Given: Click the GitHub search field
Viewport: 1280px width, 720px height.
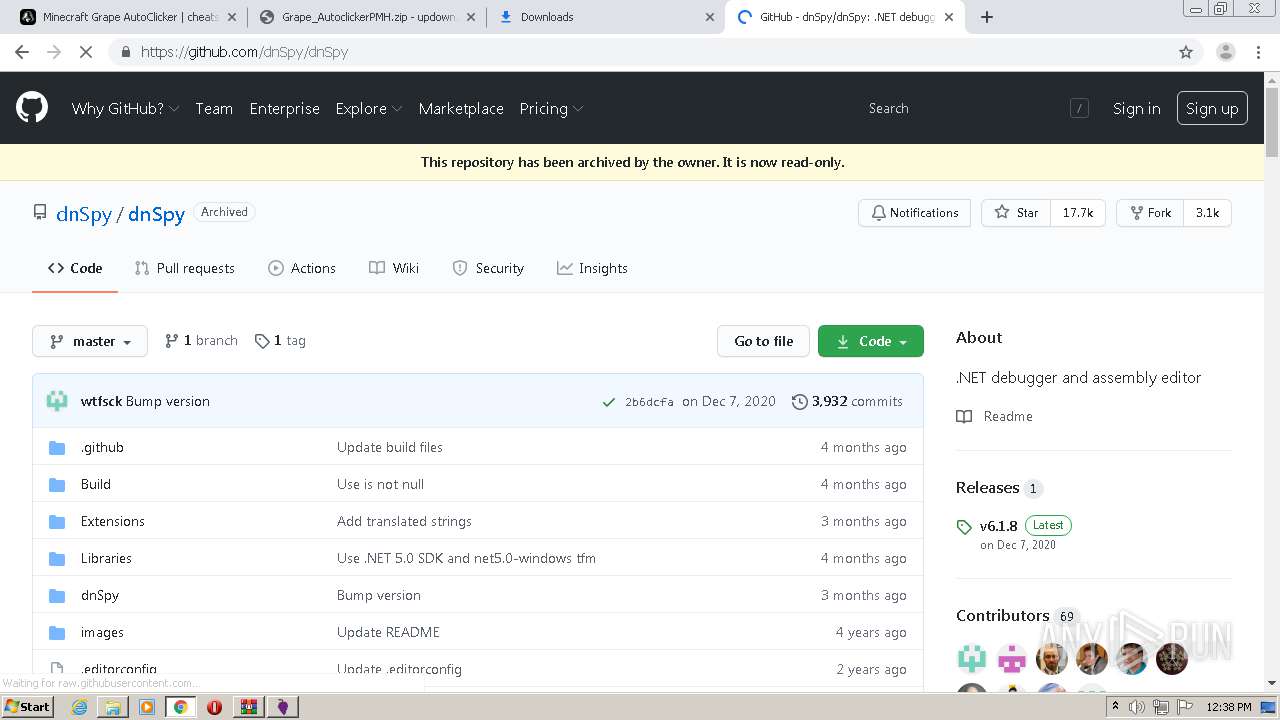Looking at the screenshot, I should [x=964, y=108].
